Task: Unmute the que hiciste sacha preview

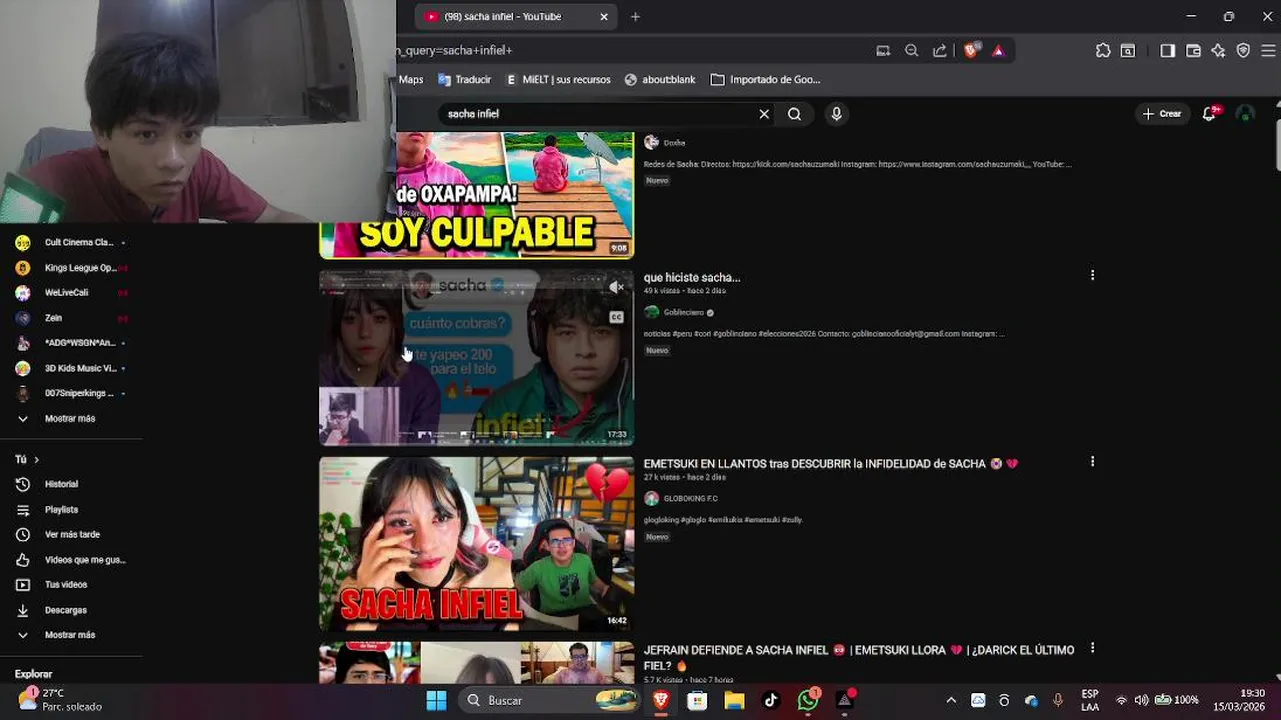Action: coord(616,287)
